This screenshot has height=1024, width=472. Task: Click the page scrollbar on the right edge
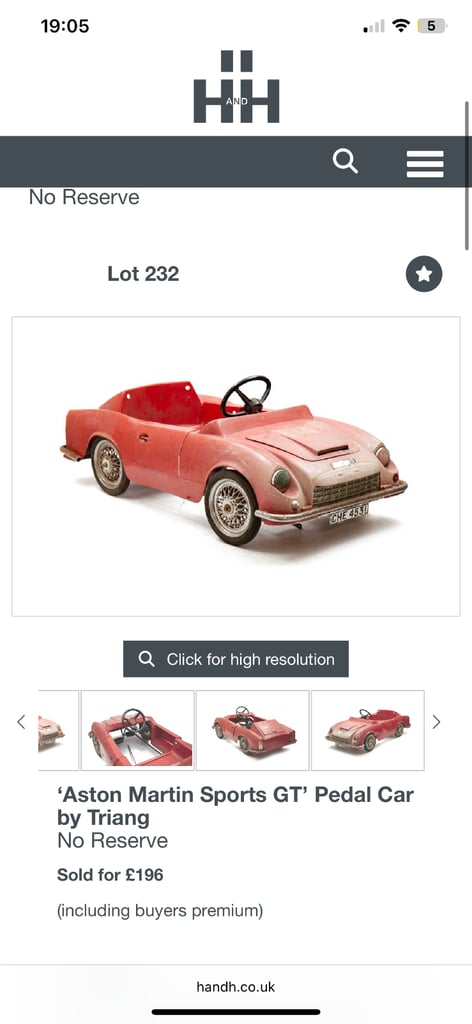pos(467,175)
